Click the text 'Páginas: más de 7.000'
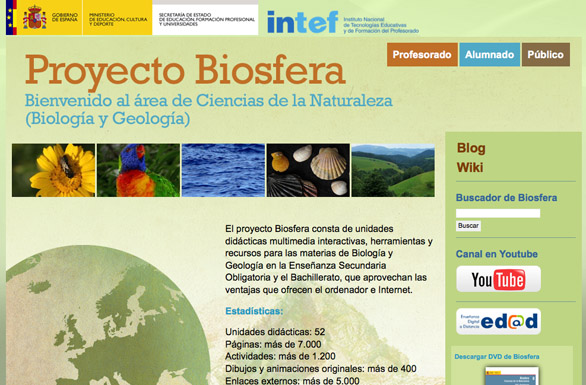The image size is (586, 385). tap(273, 344)
